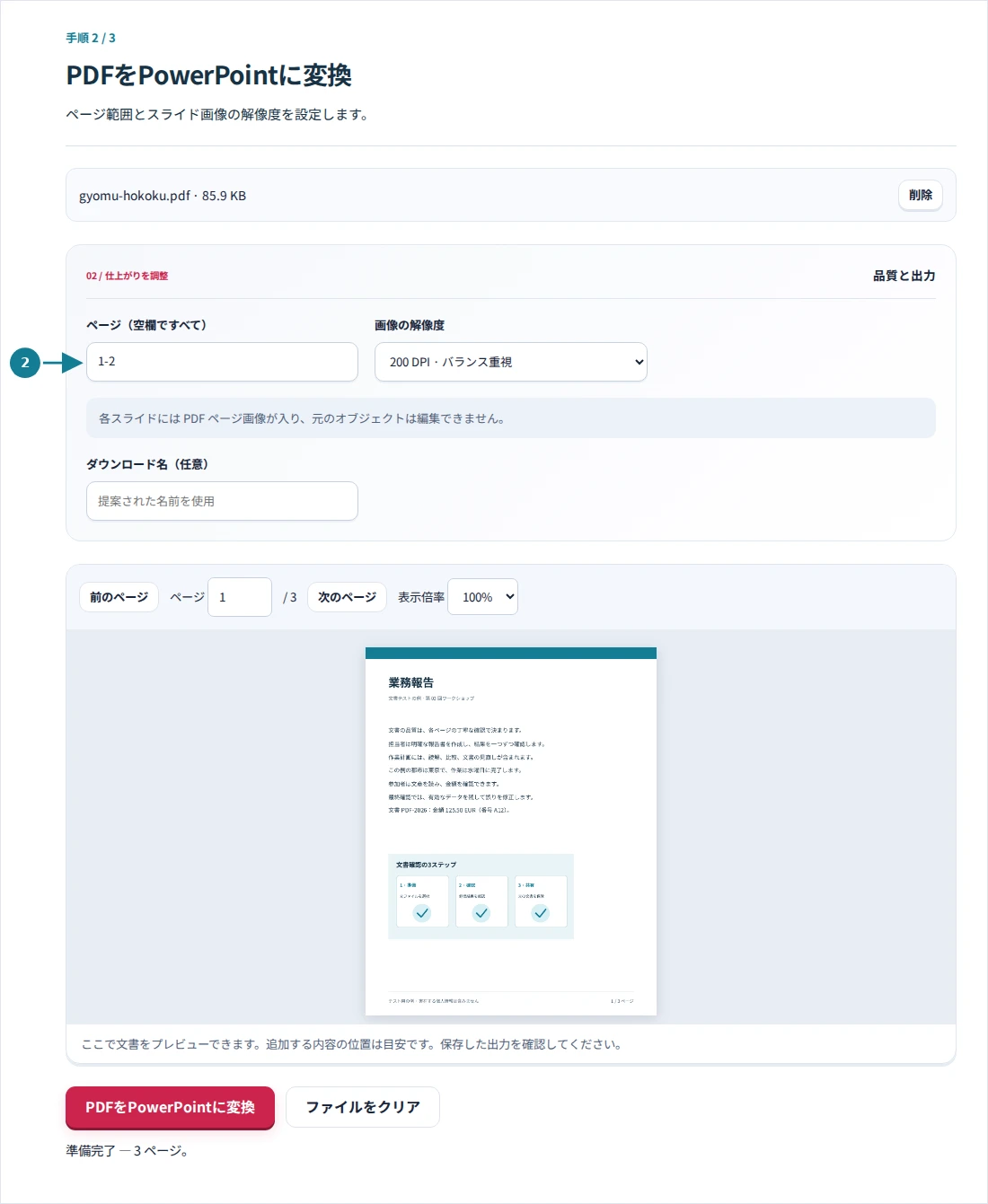Viewport: 988px width, 1204px height.
Task: Go to 前のページ in preview
Action: click(x=119, y=597)
